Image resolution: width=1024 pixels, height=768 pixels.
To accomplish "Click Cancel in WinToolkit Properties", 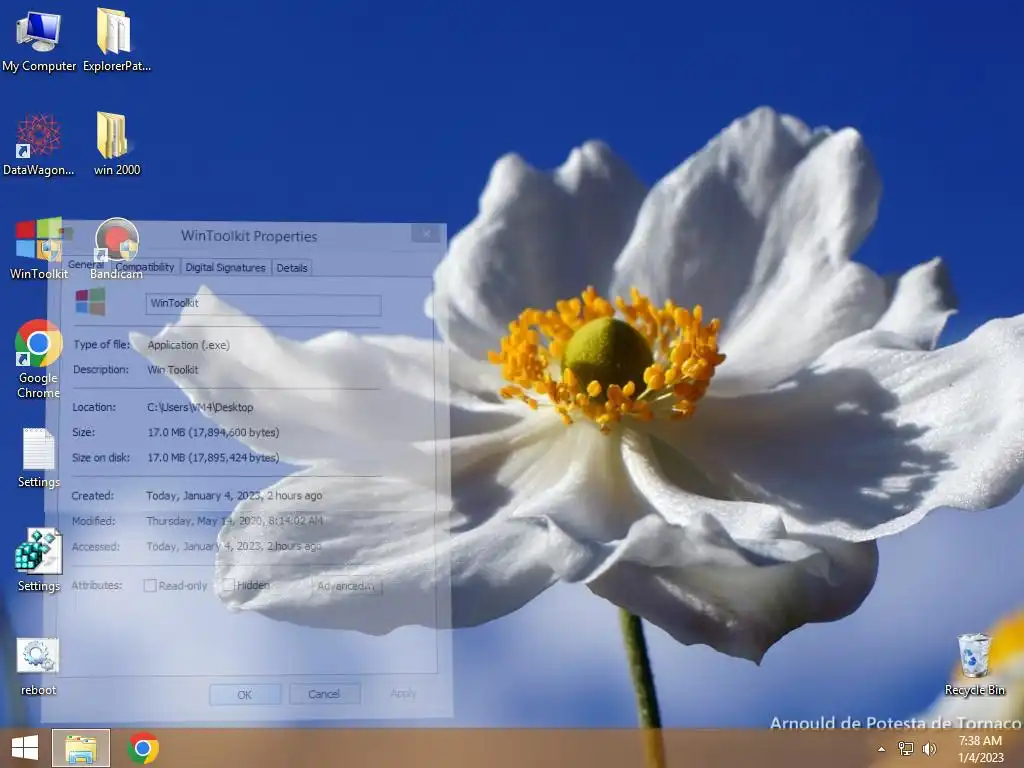I will point(324,694).
